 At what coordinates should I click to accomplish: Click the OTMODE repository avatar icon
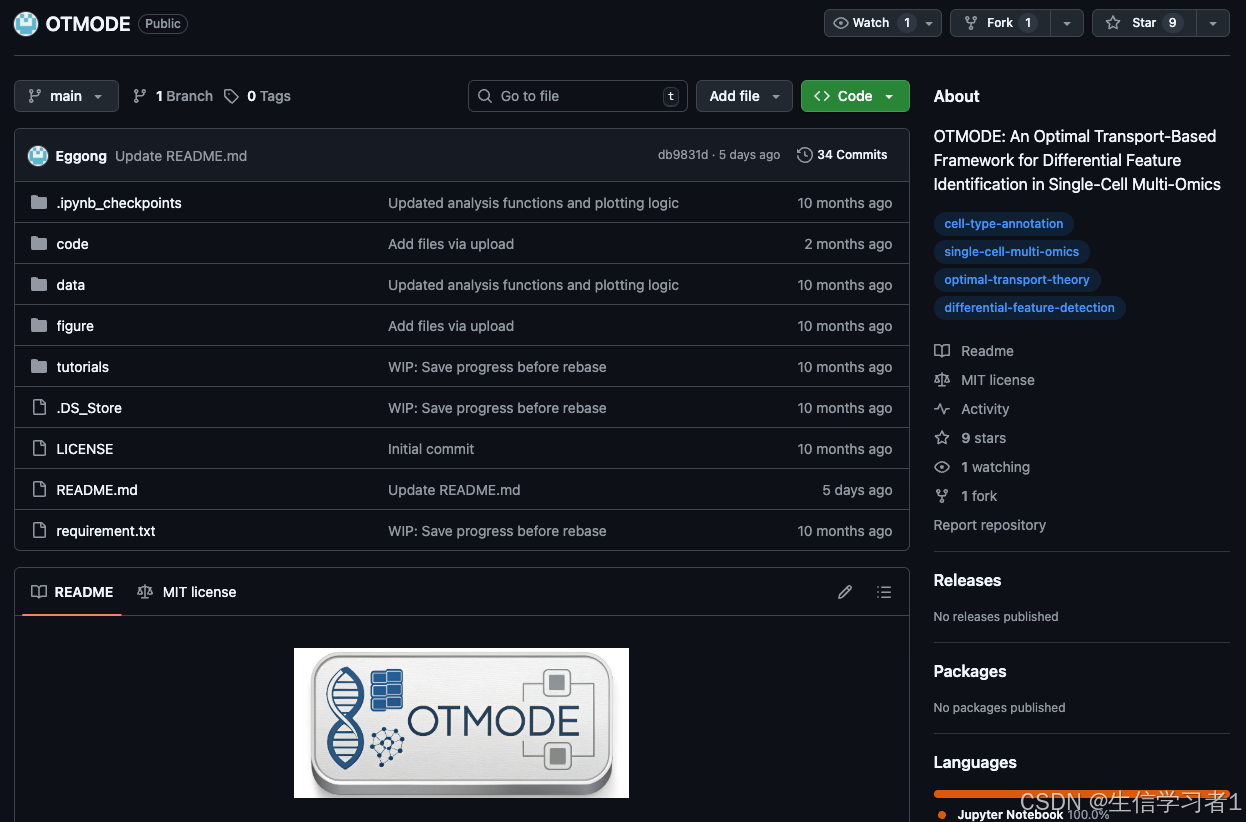coord(26,24)
